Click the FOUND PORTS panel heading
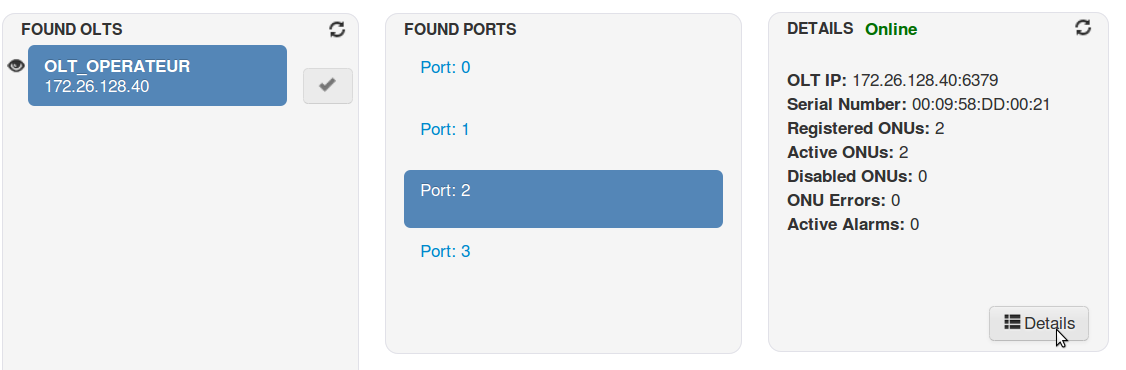The width and height of the screenshot is (1126, 370). point(460,29)
